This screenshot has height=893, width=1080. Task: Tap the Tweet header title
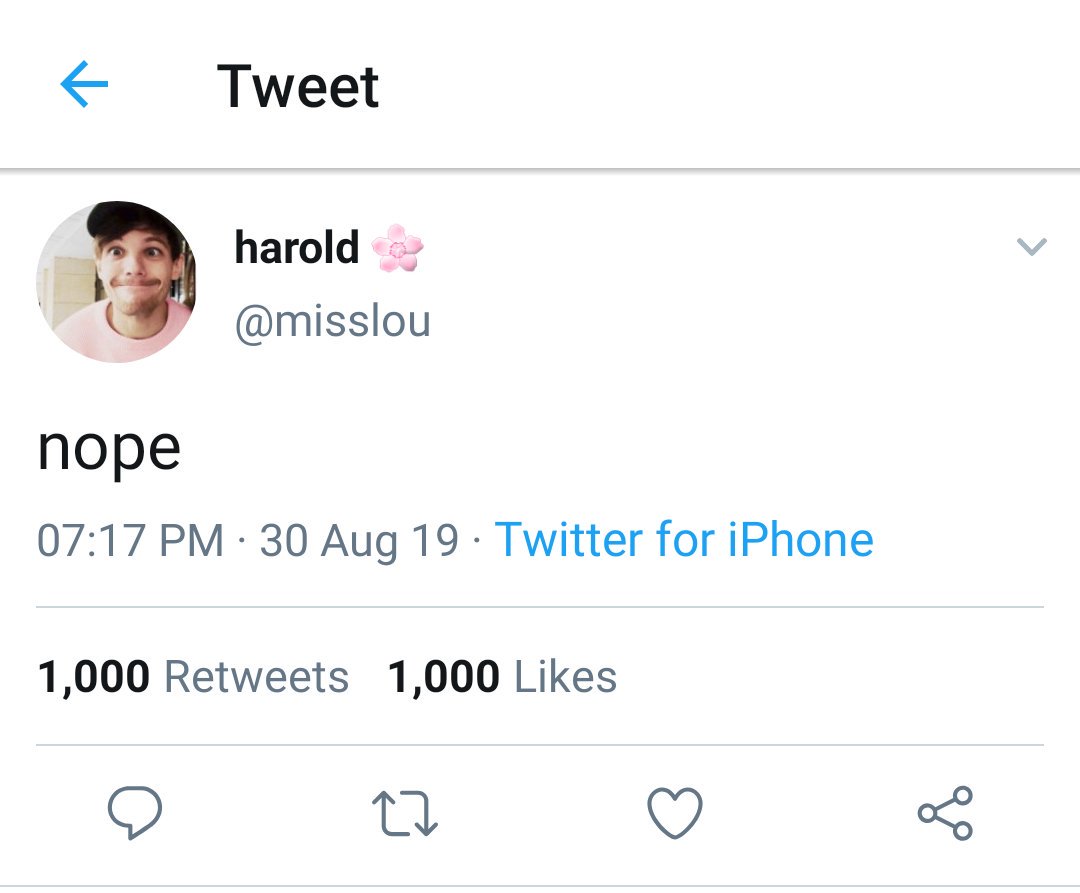point(298,86)
